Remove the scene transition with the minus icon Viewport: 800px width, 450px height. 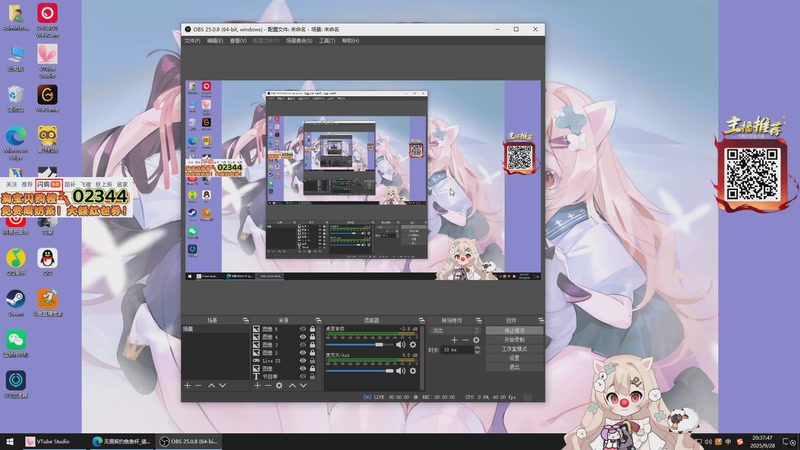point(465,340)
